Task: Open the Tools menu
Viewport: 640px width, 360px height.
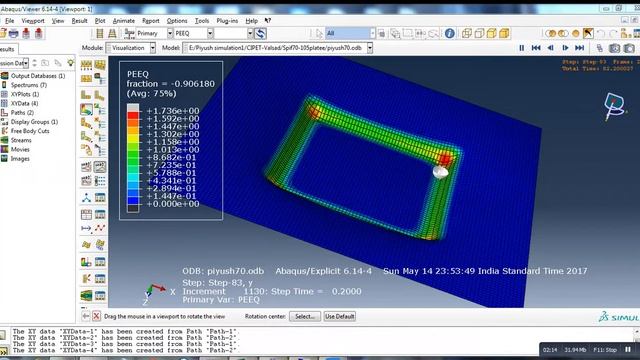Action: coord(202,21)
